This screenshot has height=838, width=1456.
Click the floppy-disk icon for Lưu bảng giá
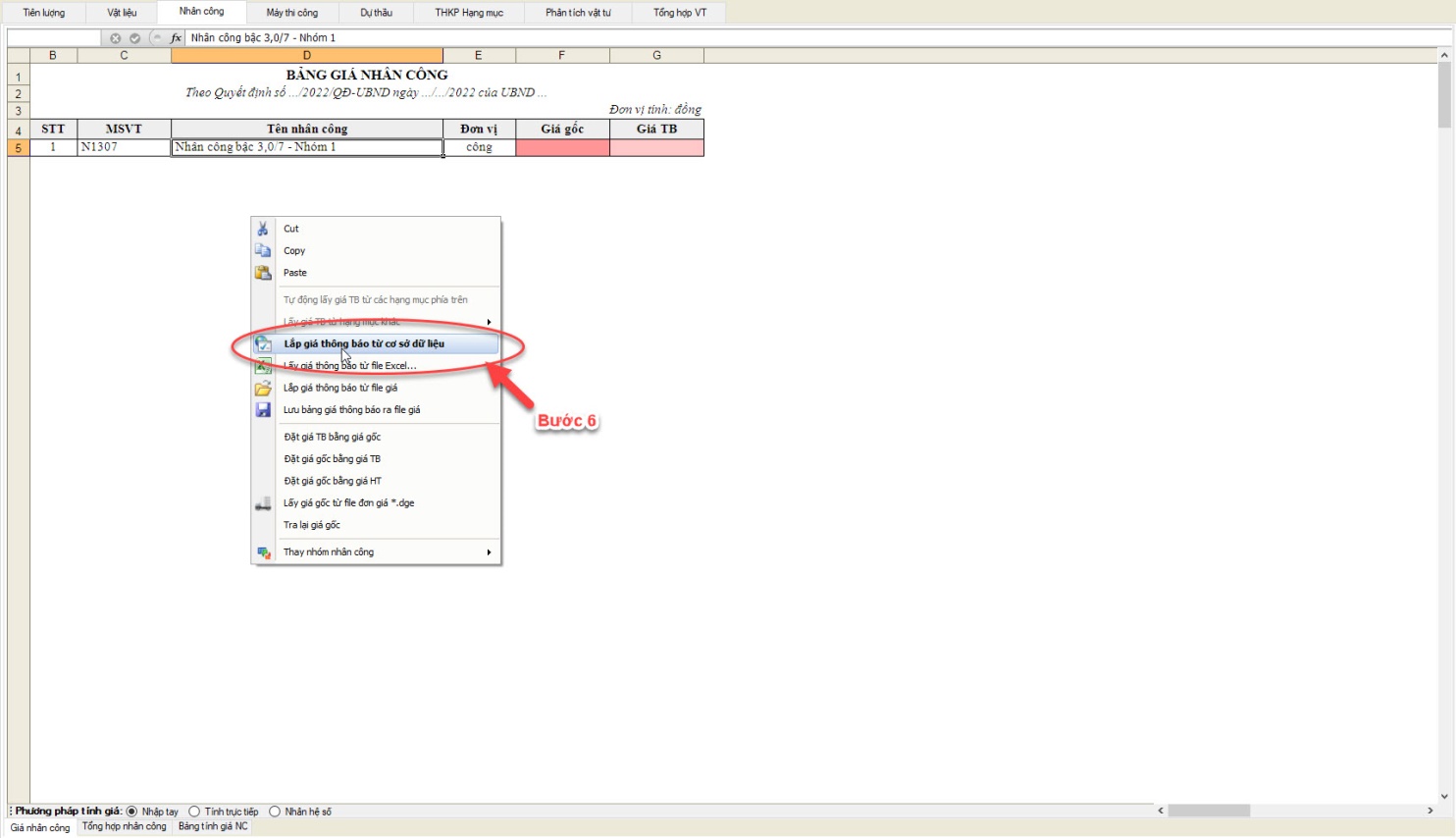(x=263, y=410)
